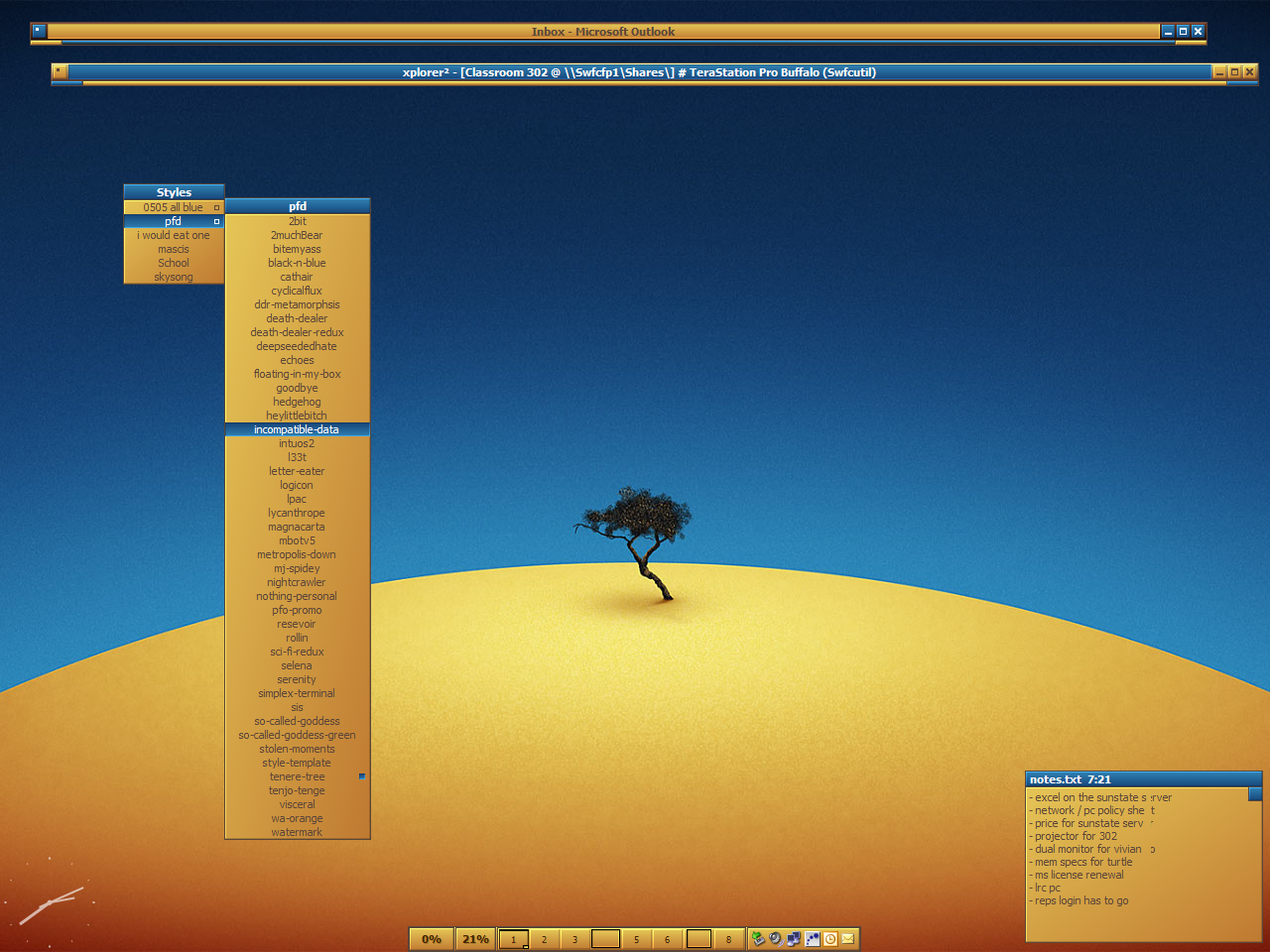Apply the nightcrawler style

pyautogui.click(x=298, y=582)
